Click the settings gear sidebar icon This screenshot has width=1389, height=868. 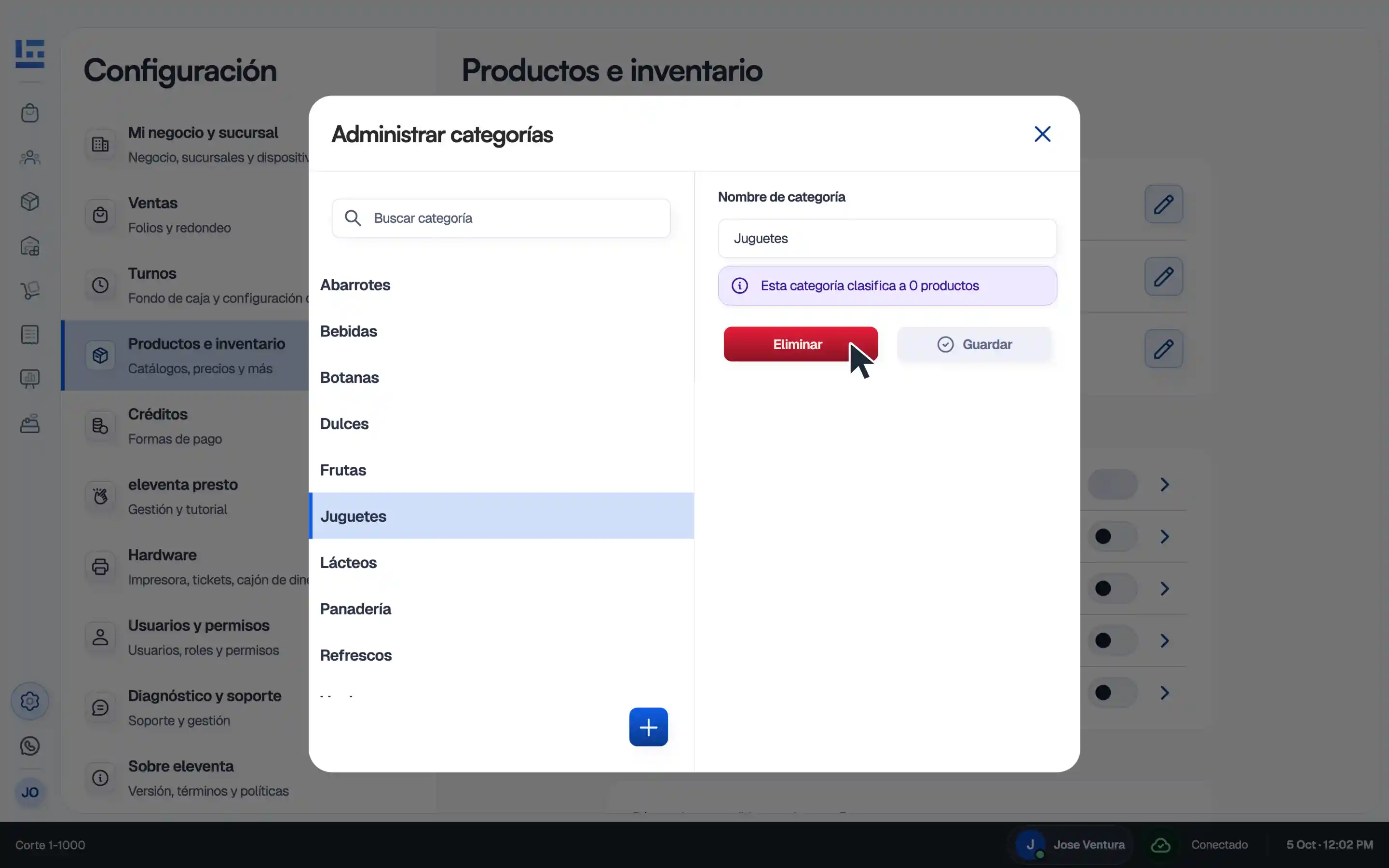point(30,701)
